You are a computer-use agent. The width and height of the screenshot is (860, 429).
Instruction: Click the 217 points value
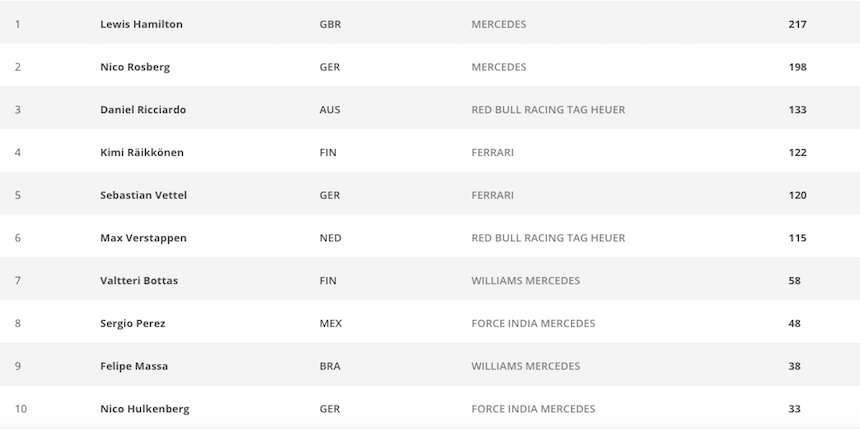click(797, 24)
